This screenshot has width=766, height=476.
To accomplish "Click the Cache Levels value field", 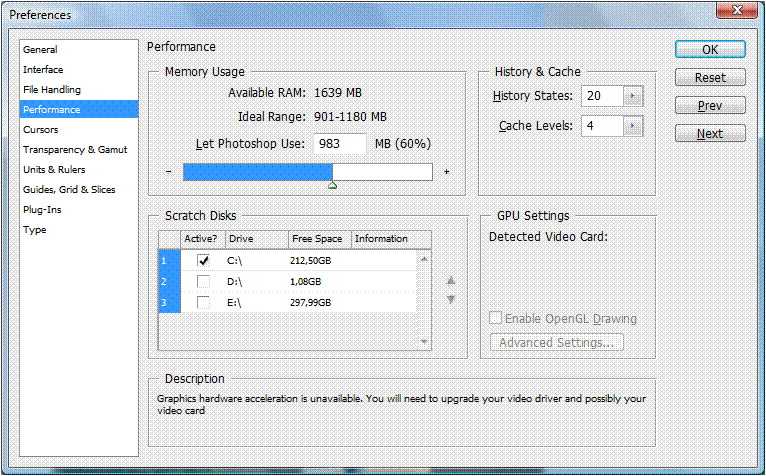I will [x=603, y=126].
